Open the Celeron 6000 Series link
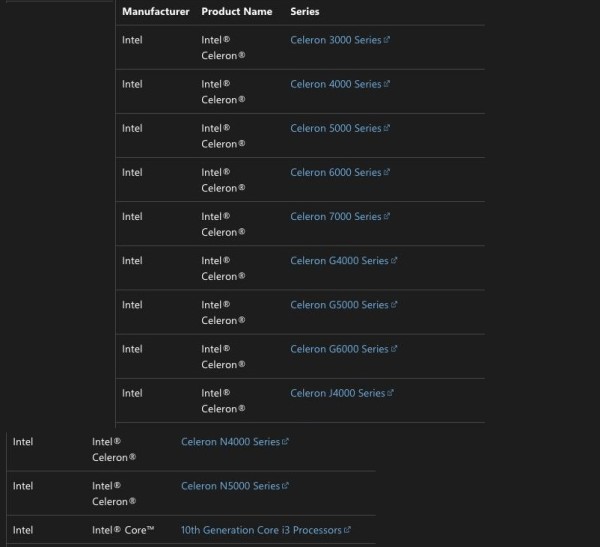The image size is (600, 547). point(336,172)
